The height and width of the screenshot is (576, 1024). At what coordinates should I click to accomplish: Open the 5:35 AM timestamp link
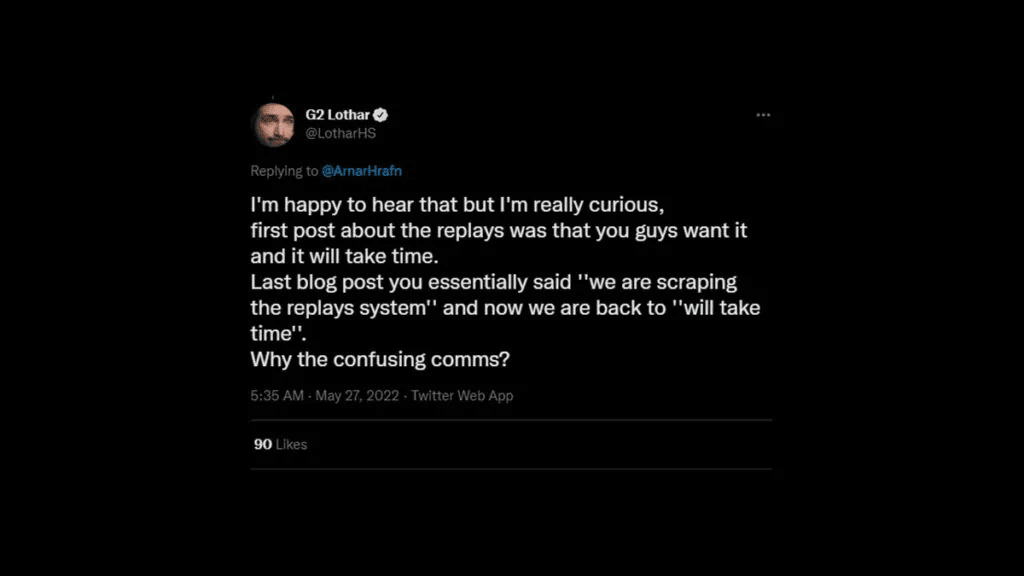[x=277, y=395]
